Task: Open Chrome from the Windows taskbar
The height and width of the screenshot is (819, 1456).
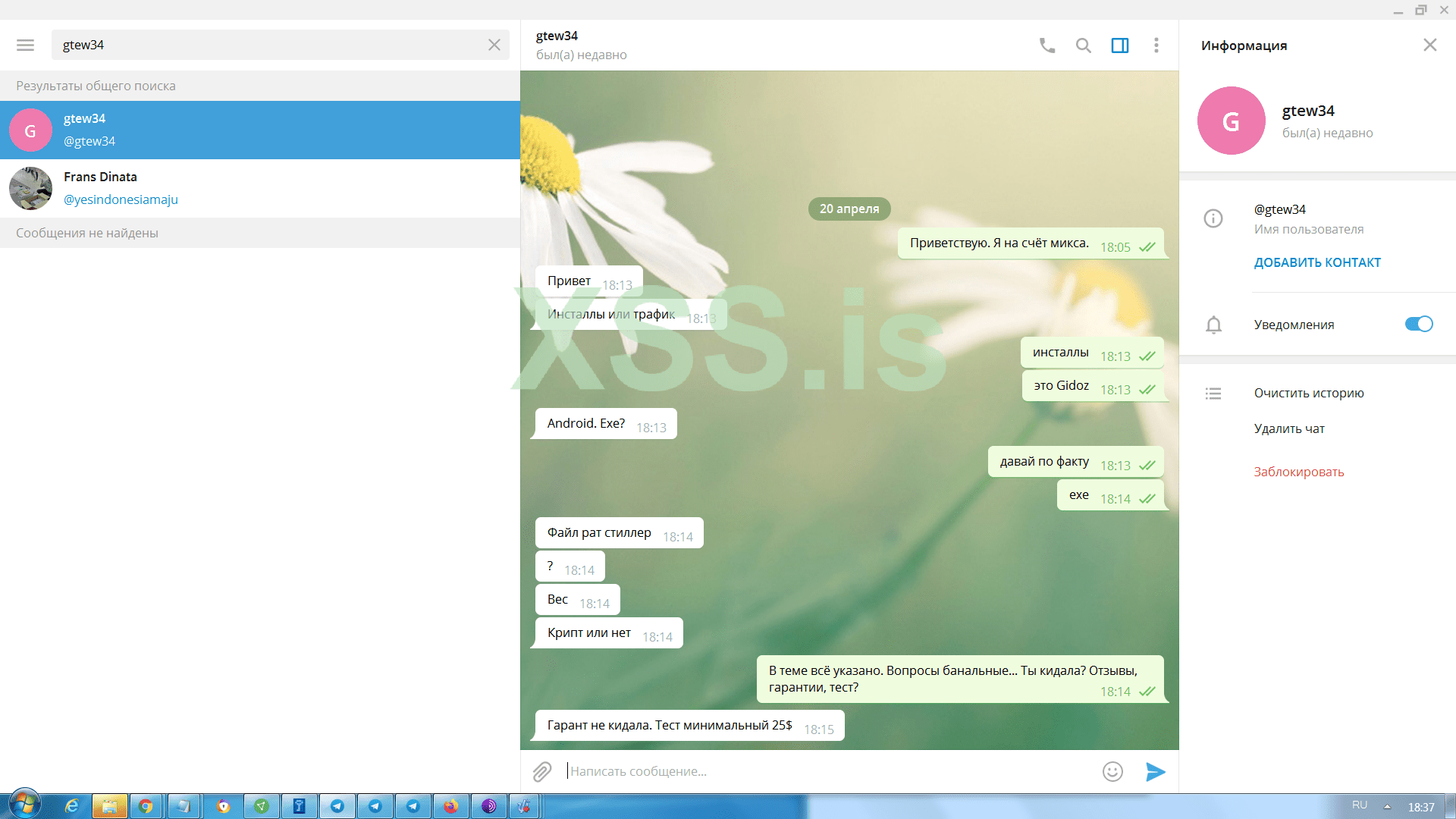Action: 146,806
